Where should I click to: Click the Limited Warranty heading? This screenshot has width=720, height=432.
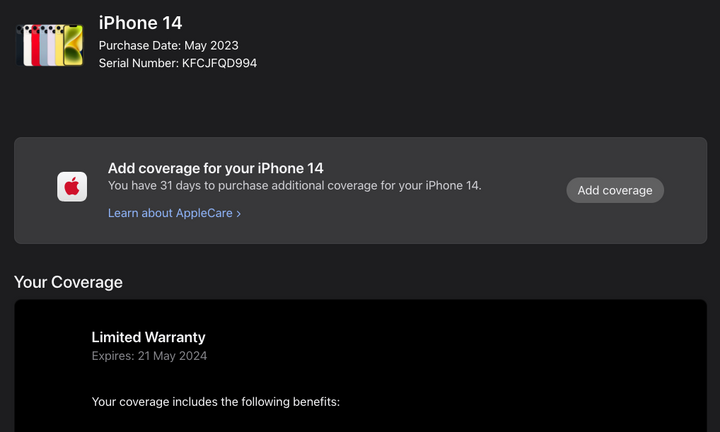pyautogui.click(x=148, y=337)
